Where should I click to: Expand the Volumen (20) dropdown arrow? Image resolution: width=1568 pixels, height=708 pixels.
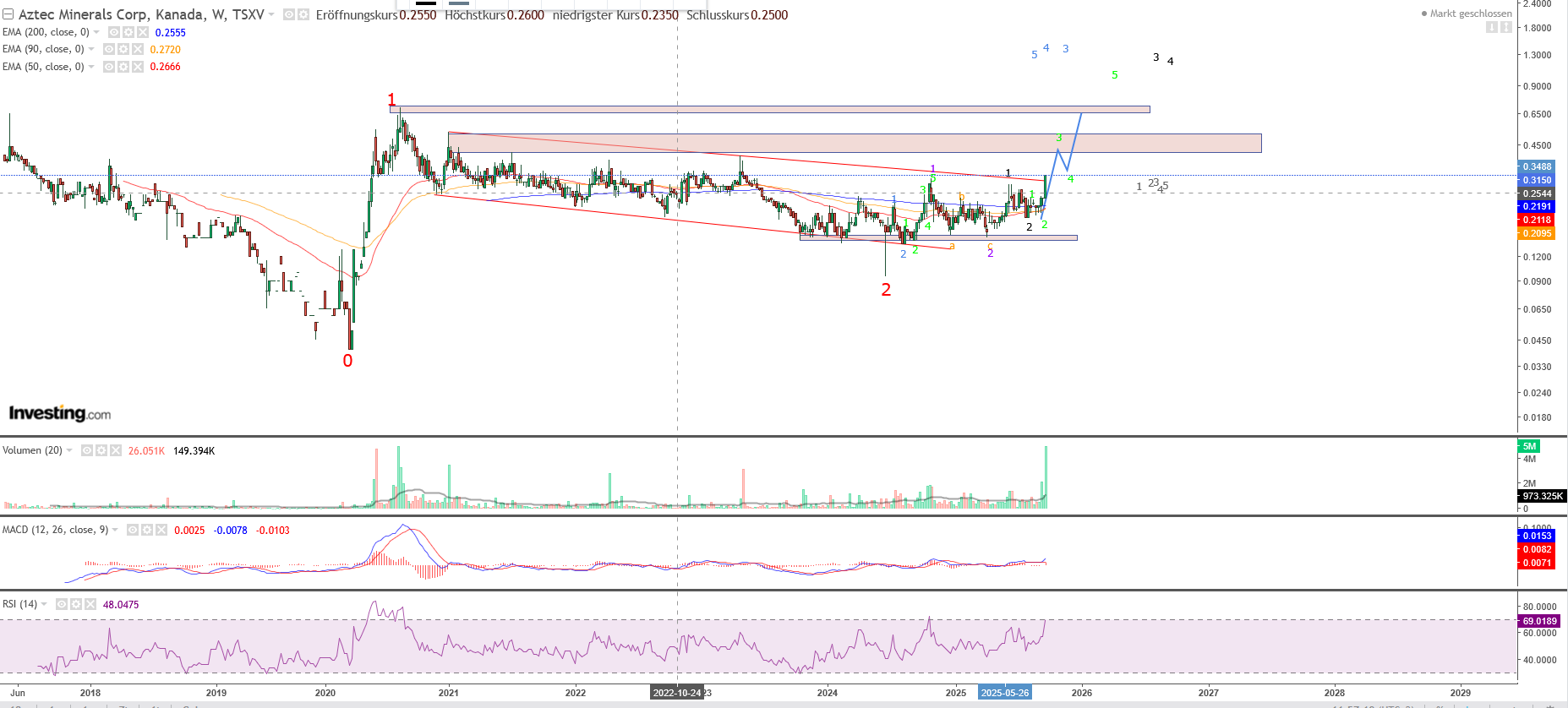(70, 450)
